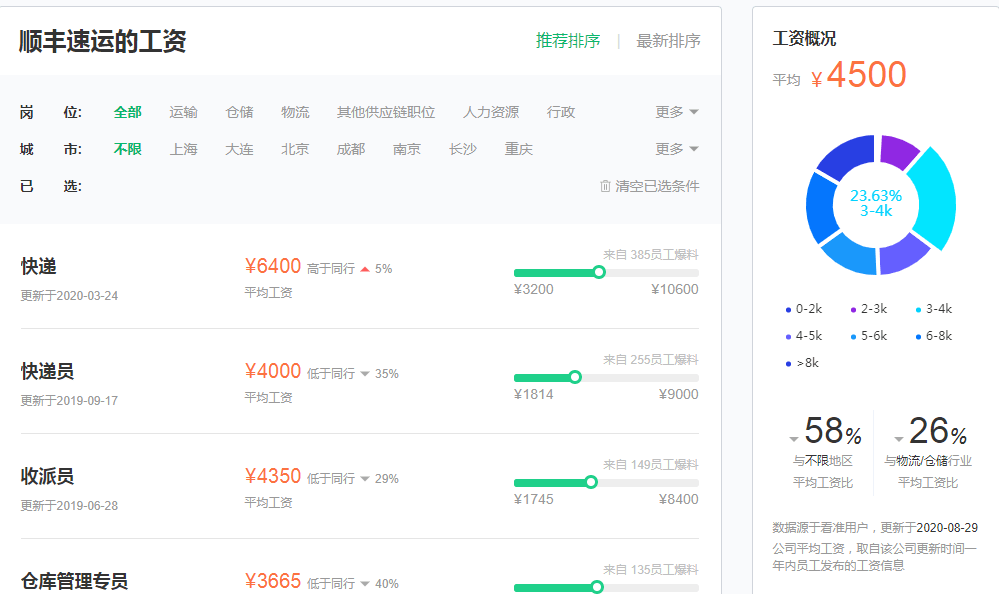Screen dimensions: 999x594
Task: Click the trash icon for clearing conditions
Action: point(605,186)
